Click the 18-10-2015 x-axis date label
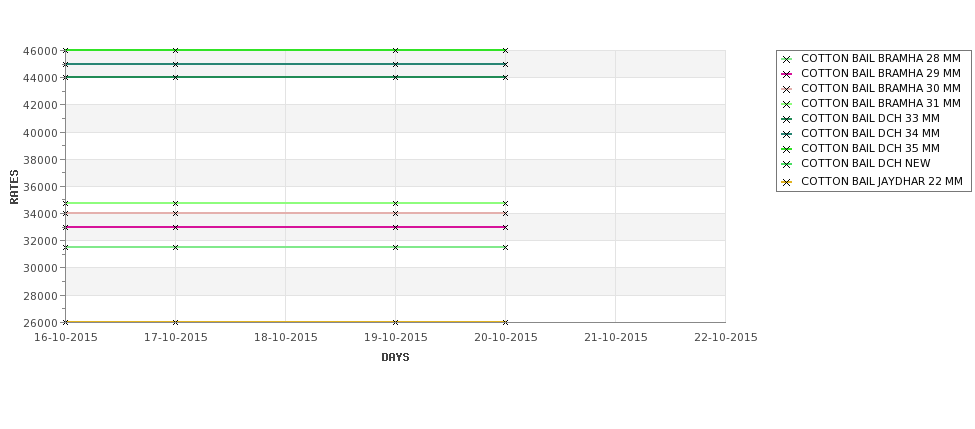The image size is (975, 429). [x=285, y=337]
